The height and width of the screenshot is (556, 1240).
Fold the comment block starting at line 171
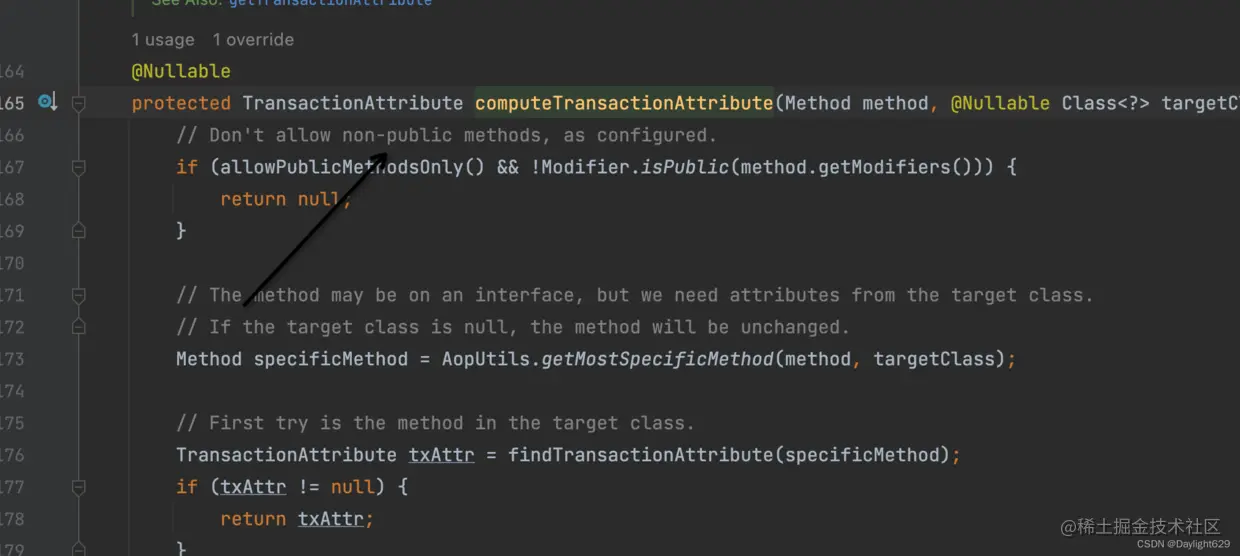78,295
